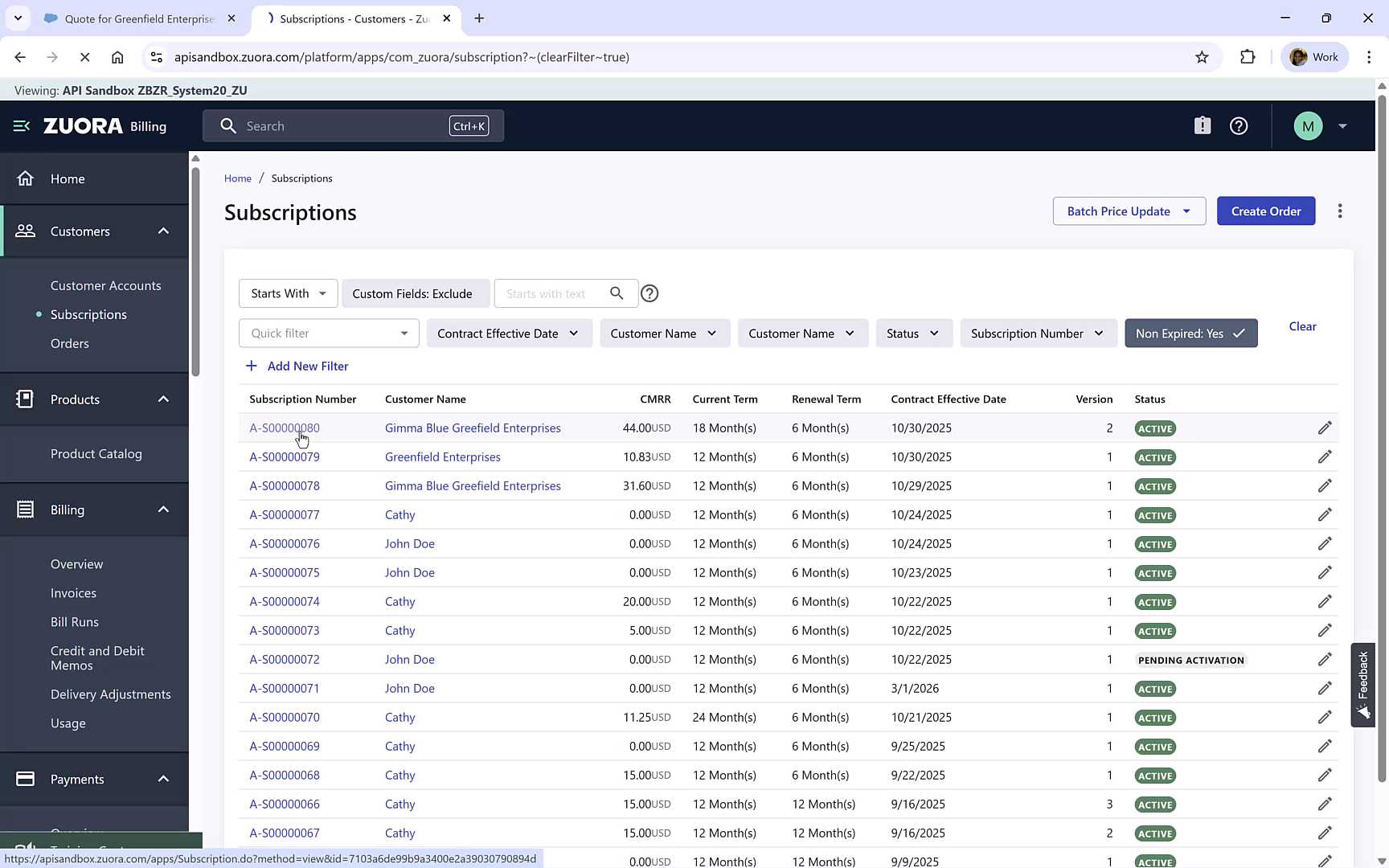Toggle the Custom Fields: Exclude filter
This screenshot has width=1389, height=868.
click(415, 293)
